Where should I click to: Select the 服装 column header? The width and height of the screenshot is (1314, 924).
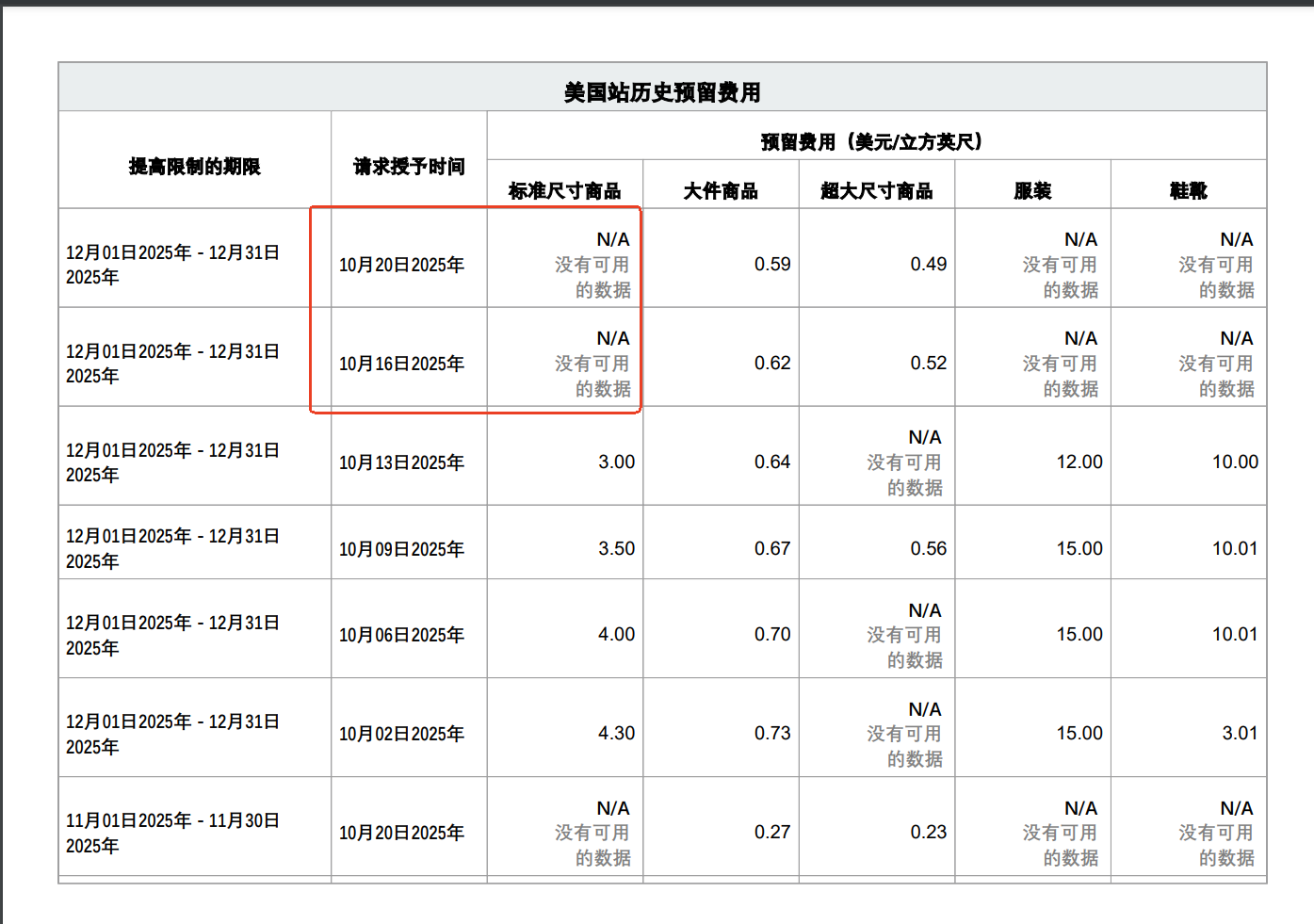point(1032,191)
